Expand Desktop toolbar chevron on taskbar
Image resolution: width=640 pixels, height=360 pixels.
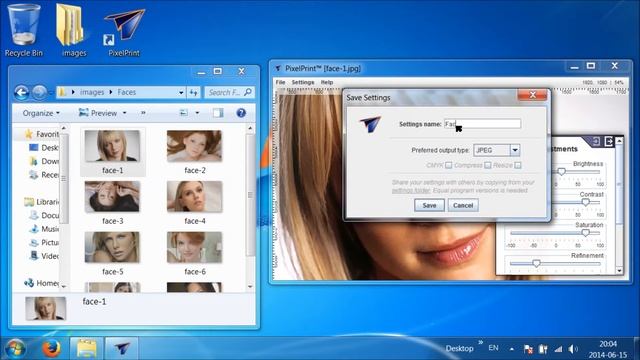[x=480, y=343]
